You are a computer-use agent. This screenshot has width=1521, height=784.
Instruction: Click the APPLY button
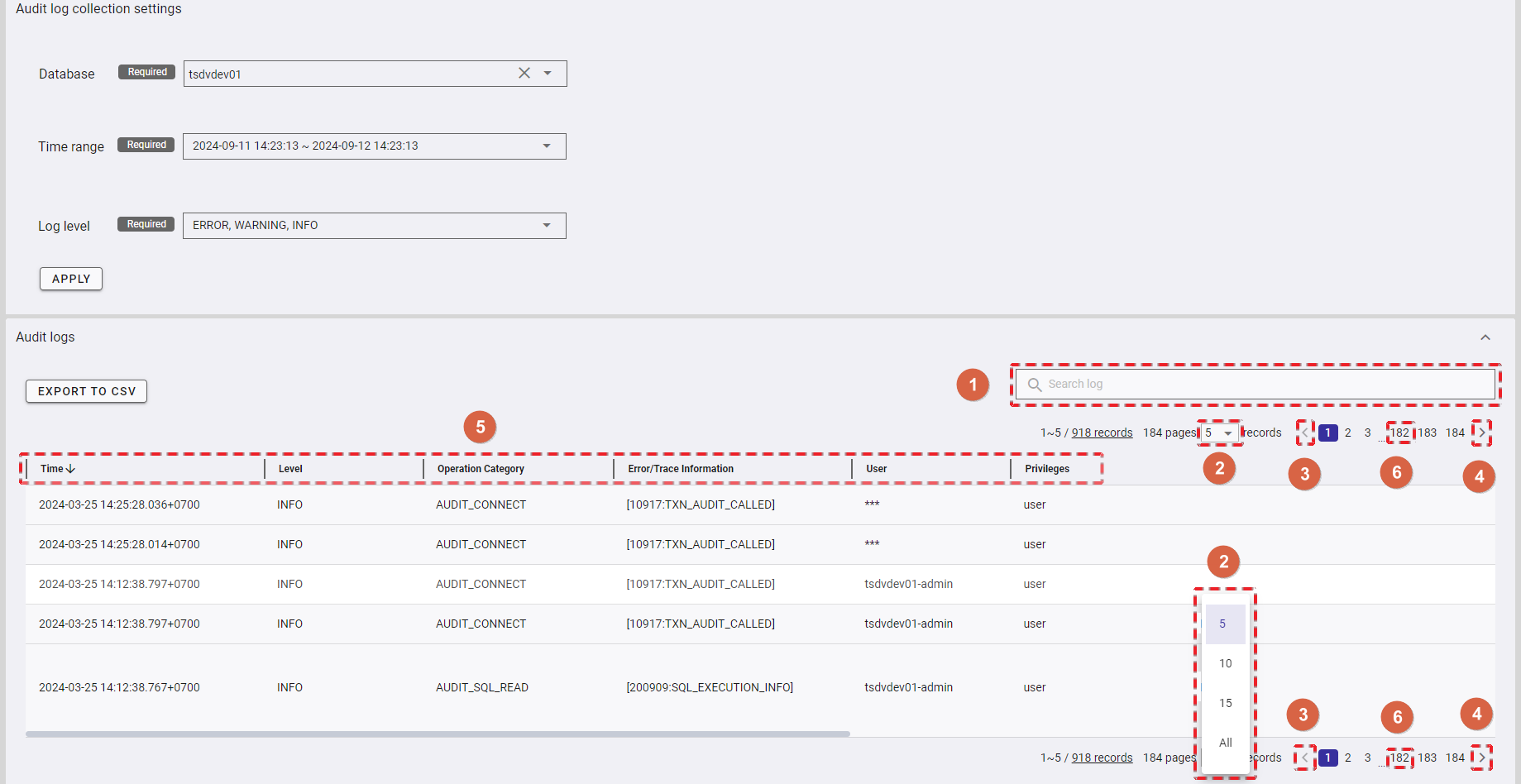click(71, 279)
